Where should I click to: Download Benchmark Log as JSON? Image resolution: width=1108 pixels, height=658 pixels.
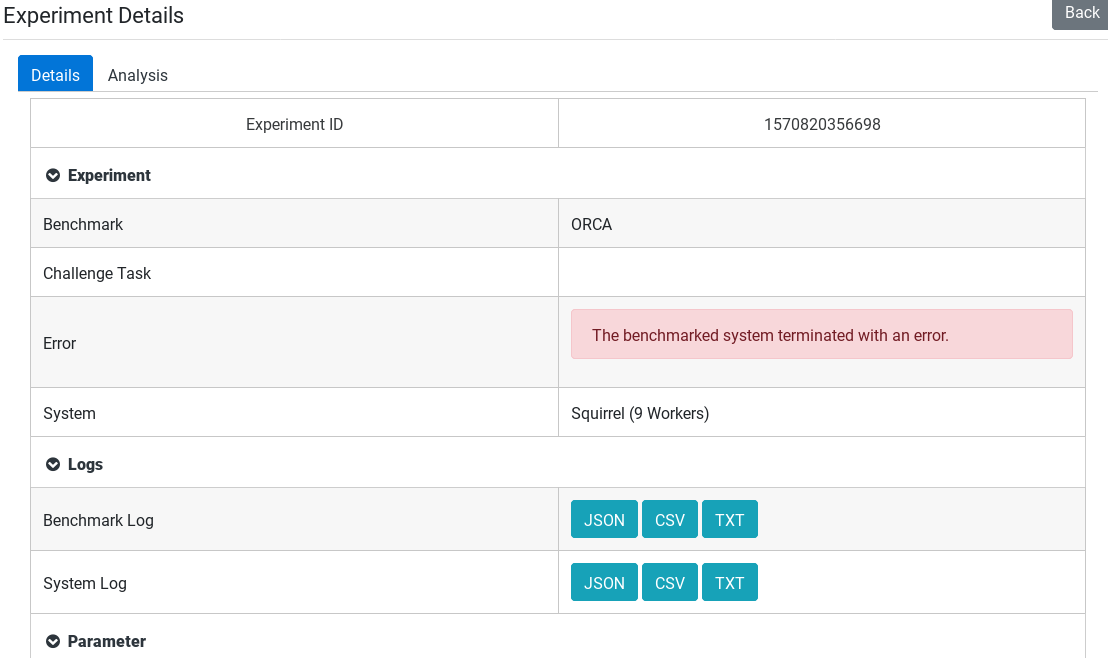click(604, 519)
